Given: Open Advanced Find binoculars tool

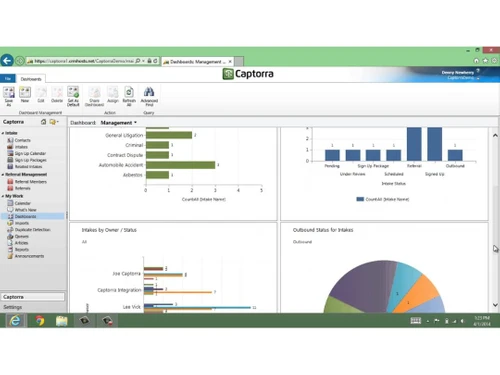Looking at the screenshot, I should 149,96.
